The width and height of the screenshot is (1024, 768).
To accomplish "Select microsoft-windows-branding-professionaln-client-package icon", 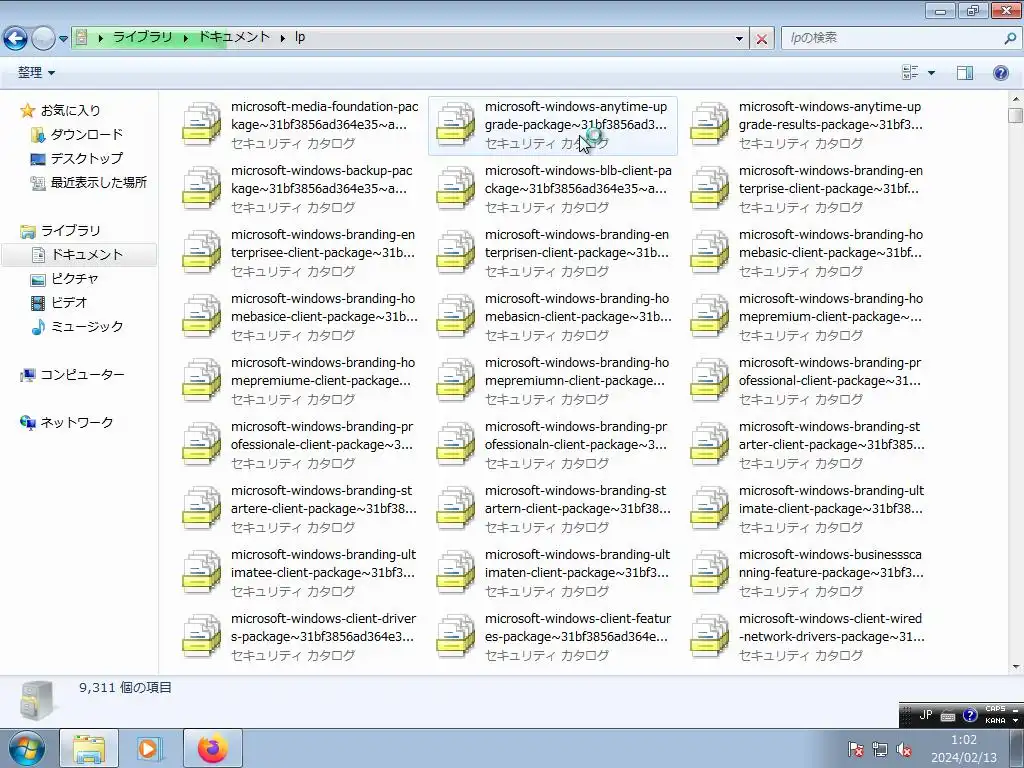I will click(x=455, y=443).
